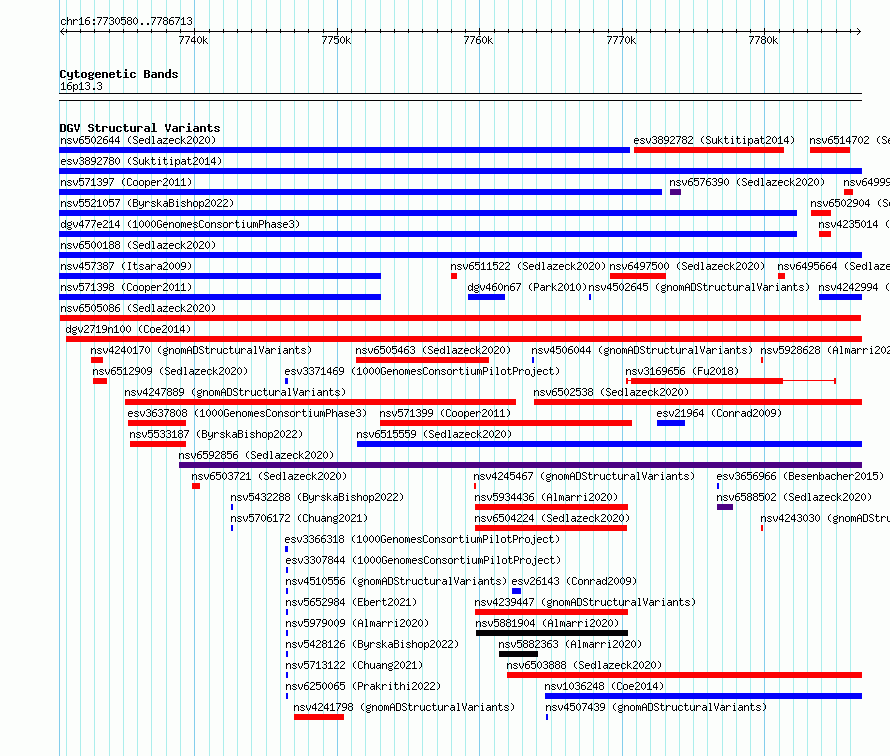Screen dimensions: 890x756
Task: Select the black nsv5881904 (Almarri2020) bar
Action: coord(552,633)
